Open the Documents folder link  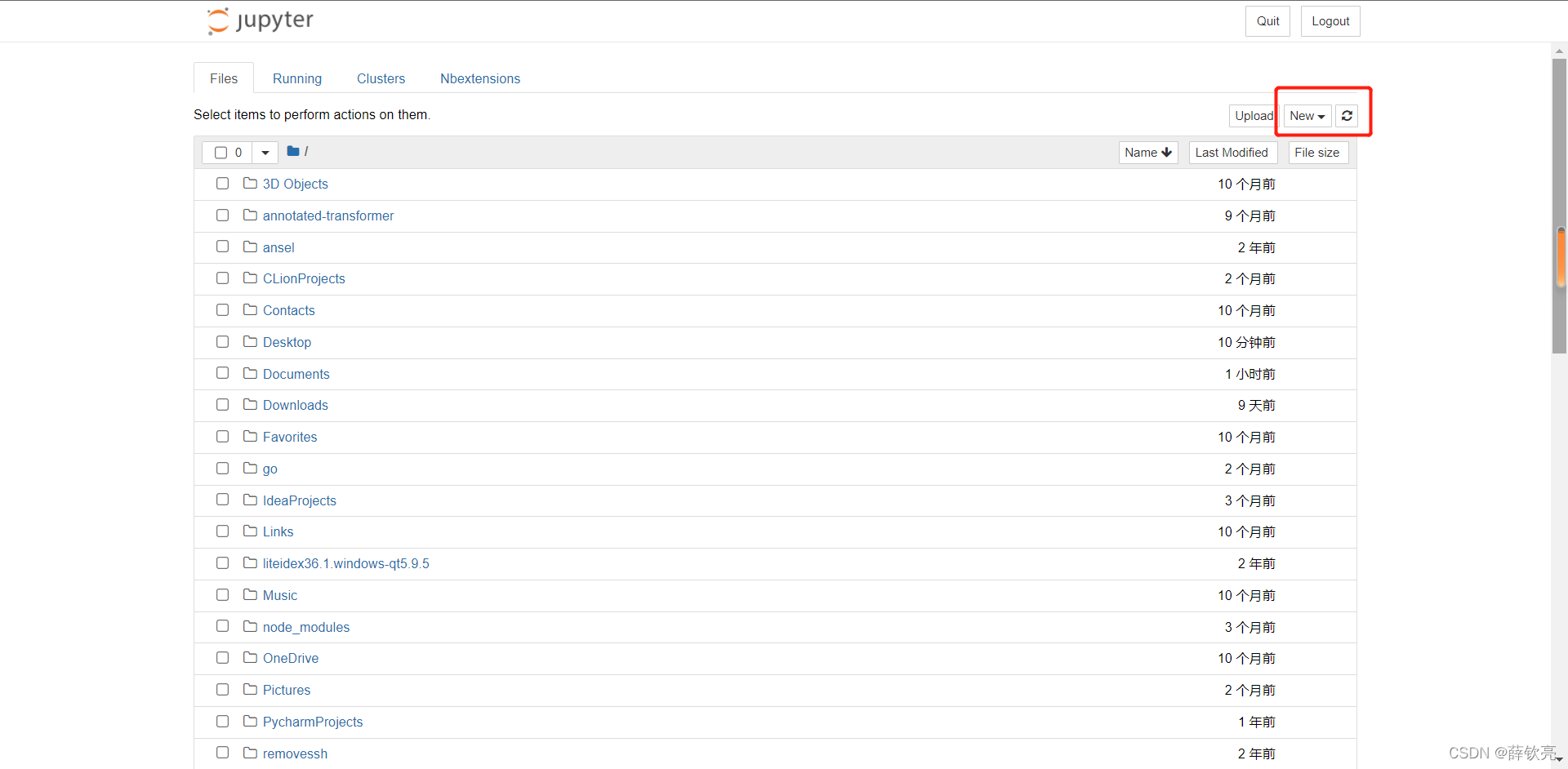click(296, 374)
